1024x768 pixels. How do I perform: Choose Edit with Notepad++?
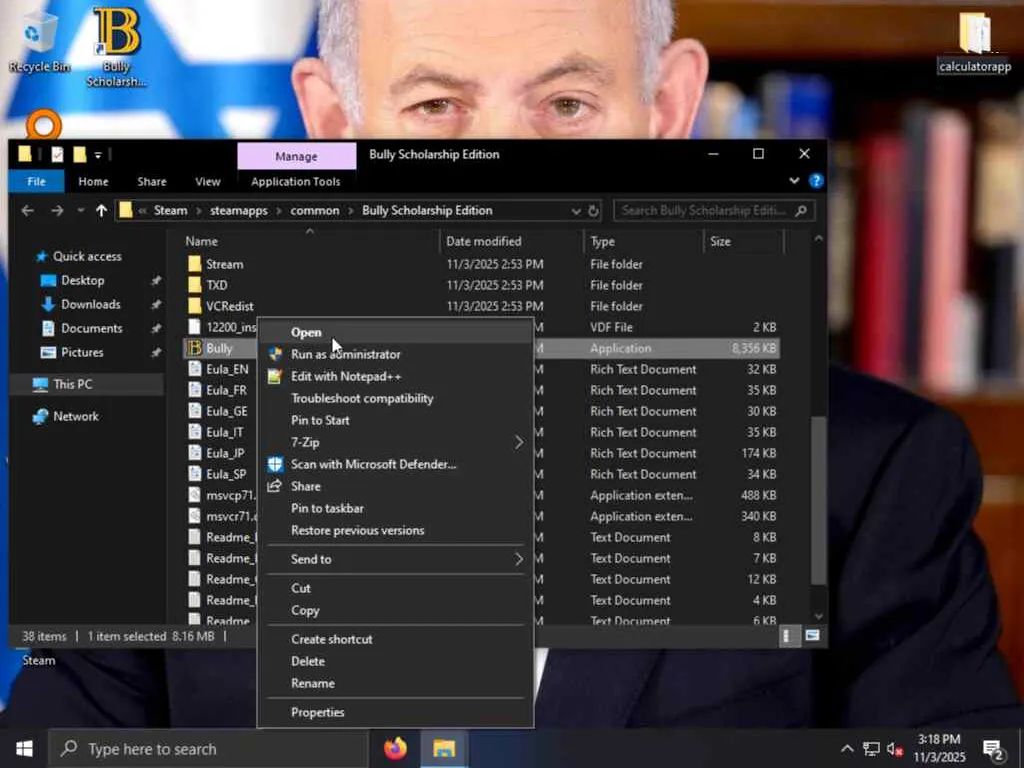[x=396, y=376]
